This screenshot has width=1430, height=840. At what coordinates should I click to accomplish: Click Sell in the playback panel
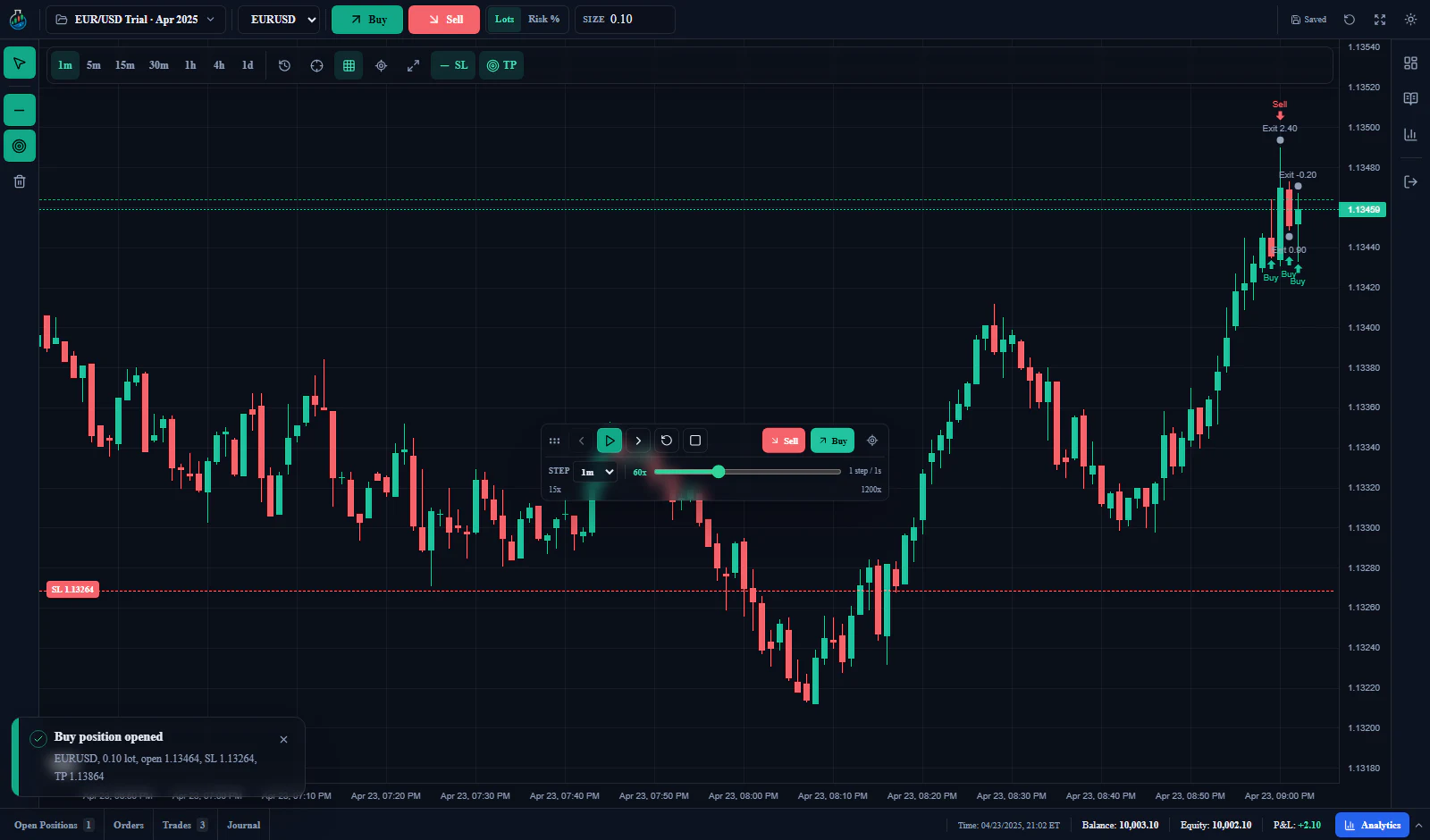tap(784, 441)
